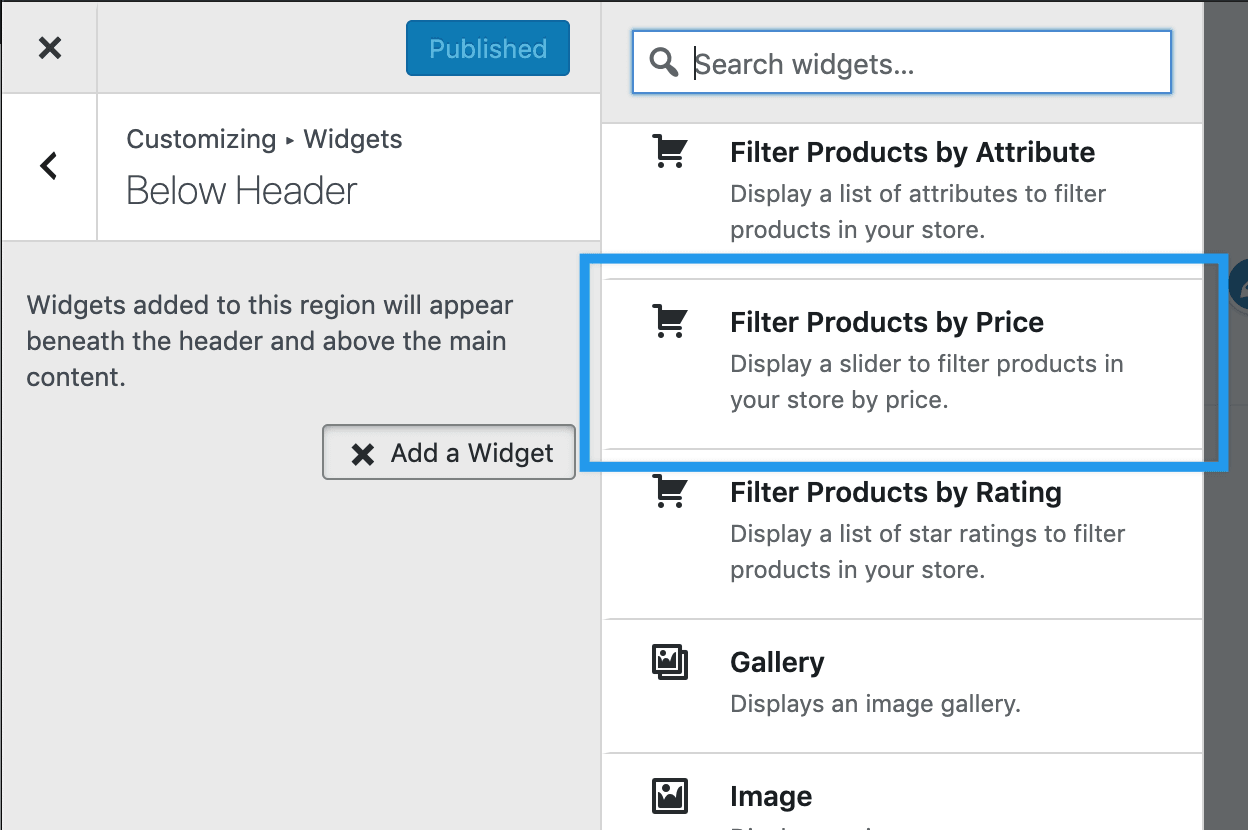Image resolution: width=1248 pixels, height=830 pixels.
Task: Select the Image widget title
Action: (771, 796)
